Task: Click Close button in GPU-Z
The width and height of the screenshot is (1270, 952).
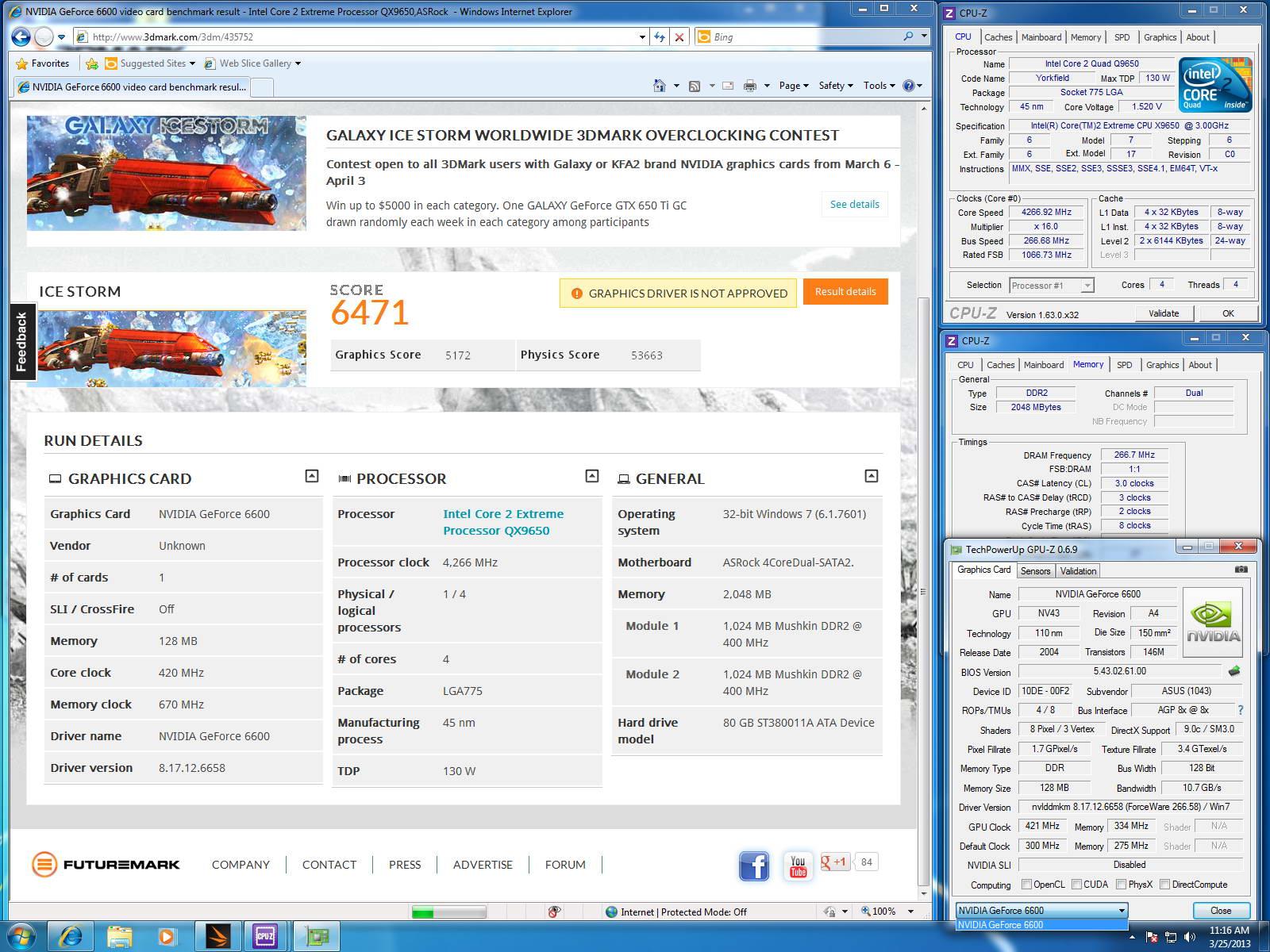Action: tap(1221, 910)
